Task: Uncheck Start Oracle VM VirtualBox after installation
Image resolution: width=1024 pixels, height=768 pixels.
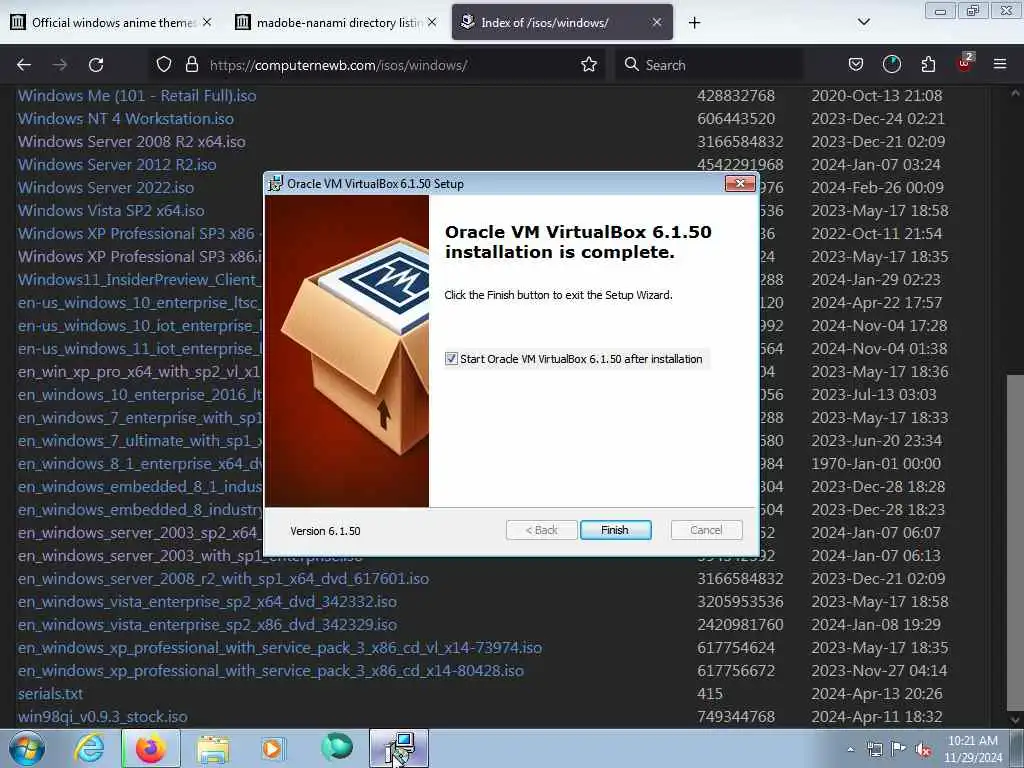Action: [451, 359]
